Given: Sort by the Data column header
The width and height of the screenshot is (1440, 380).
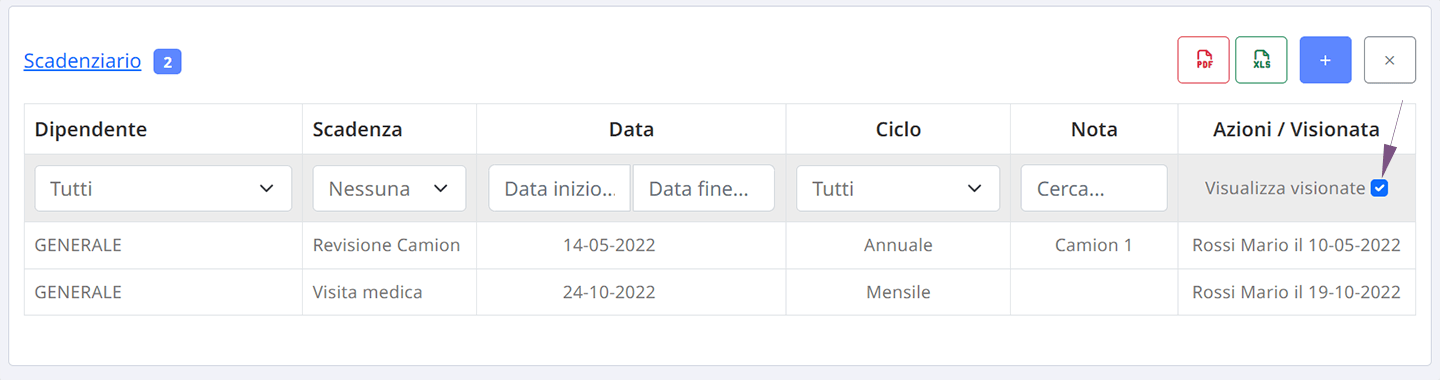Looking at the screenshot, I should tap(631, 129).
